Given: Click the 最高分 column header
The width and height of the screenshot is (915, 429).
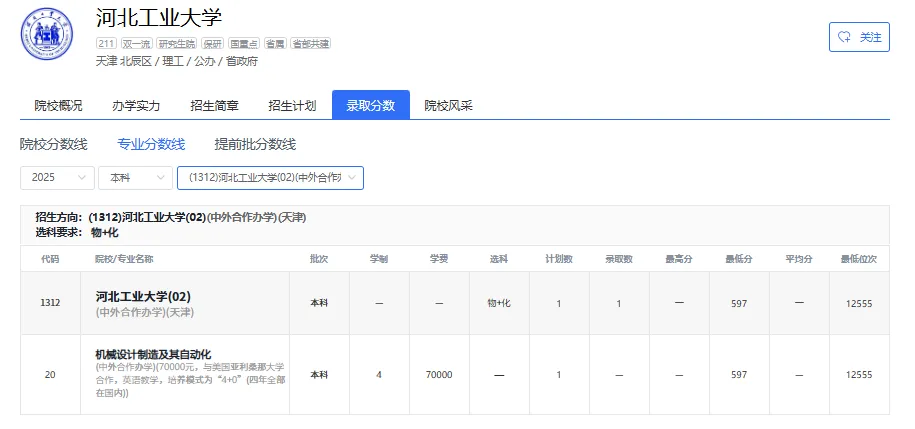Looking at the screenshot, I should point(679,259).
